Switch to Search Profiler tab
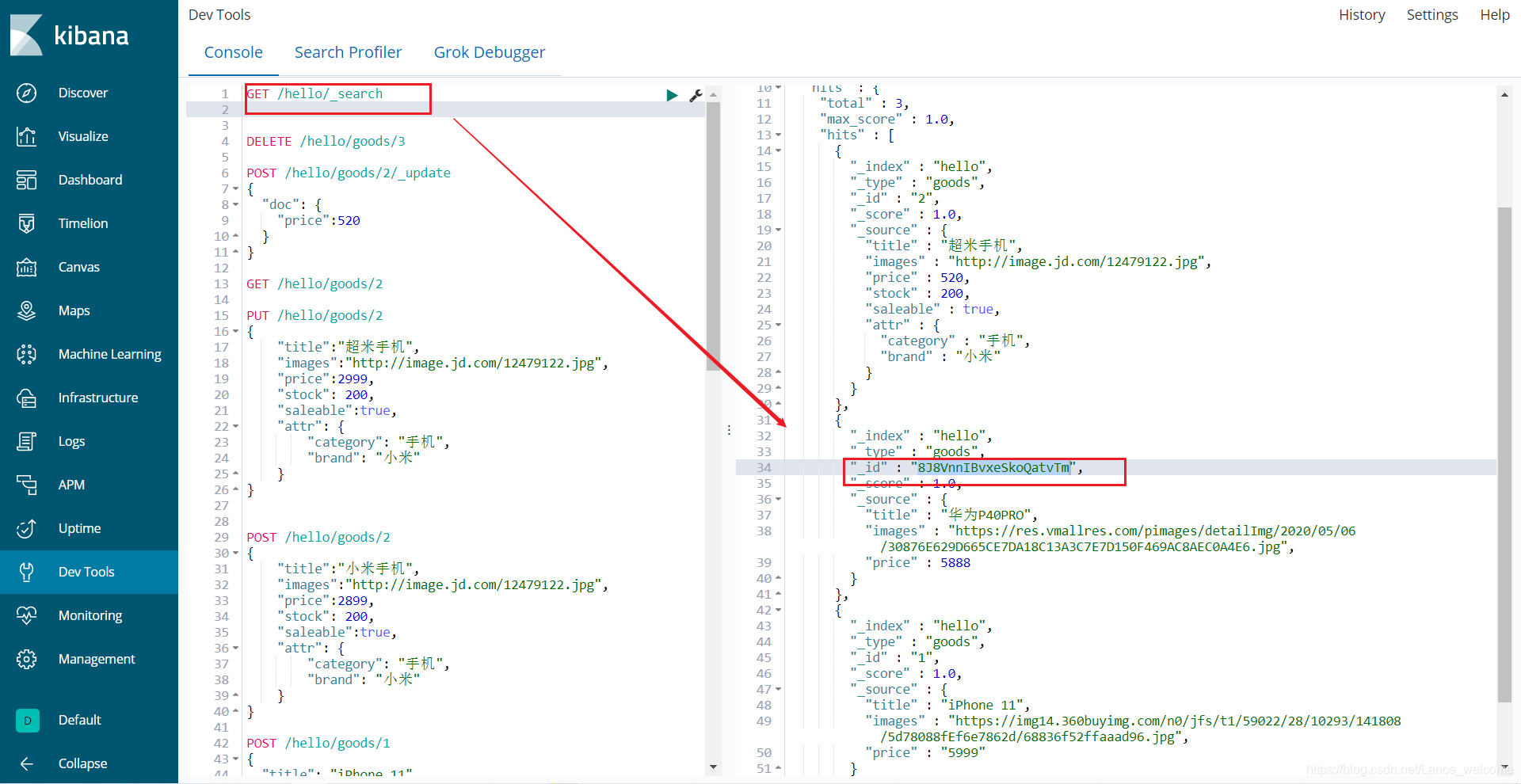Screen dimensions: 1521x784 pos(348,52)
